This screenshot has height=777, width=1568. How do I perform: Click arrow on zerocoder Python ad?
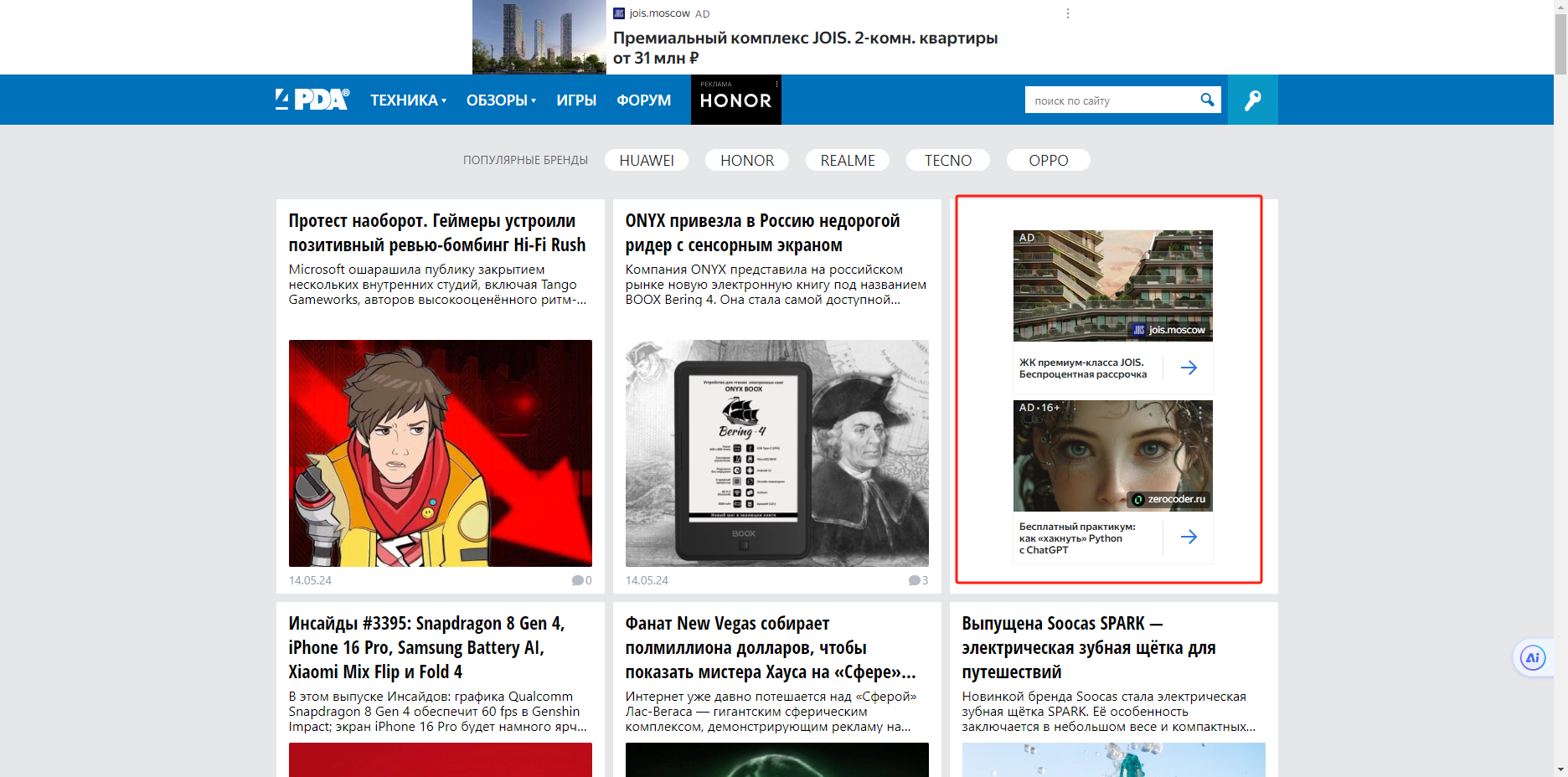[x=1189, y=537]
